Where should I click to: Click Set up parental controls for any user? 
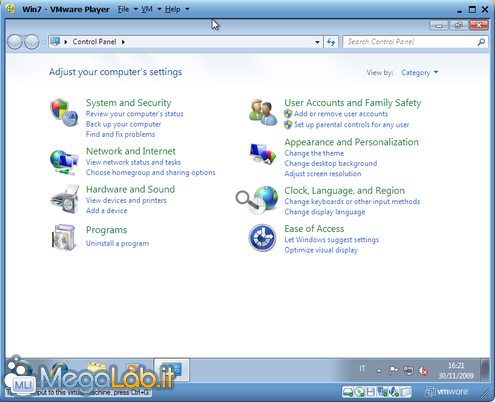click(351, 125)
